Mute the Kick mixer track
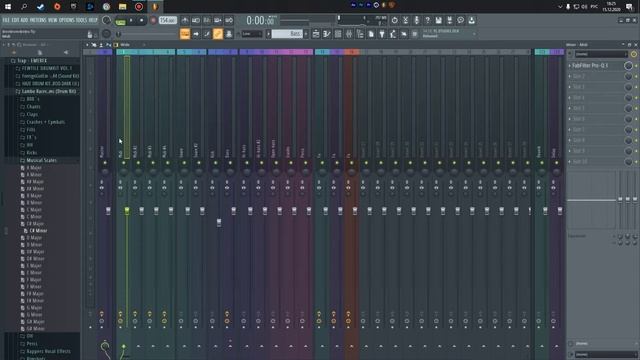Screen dimensions: 640x360 point(216,163)
